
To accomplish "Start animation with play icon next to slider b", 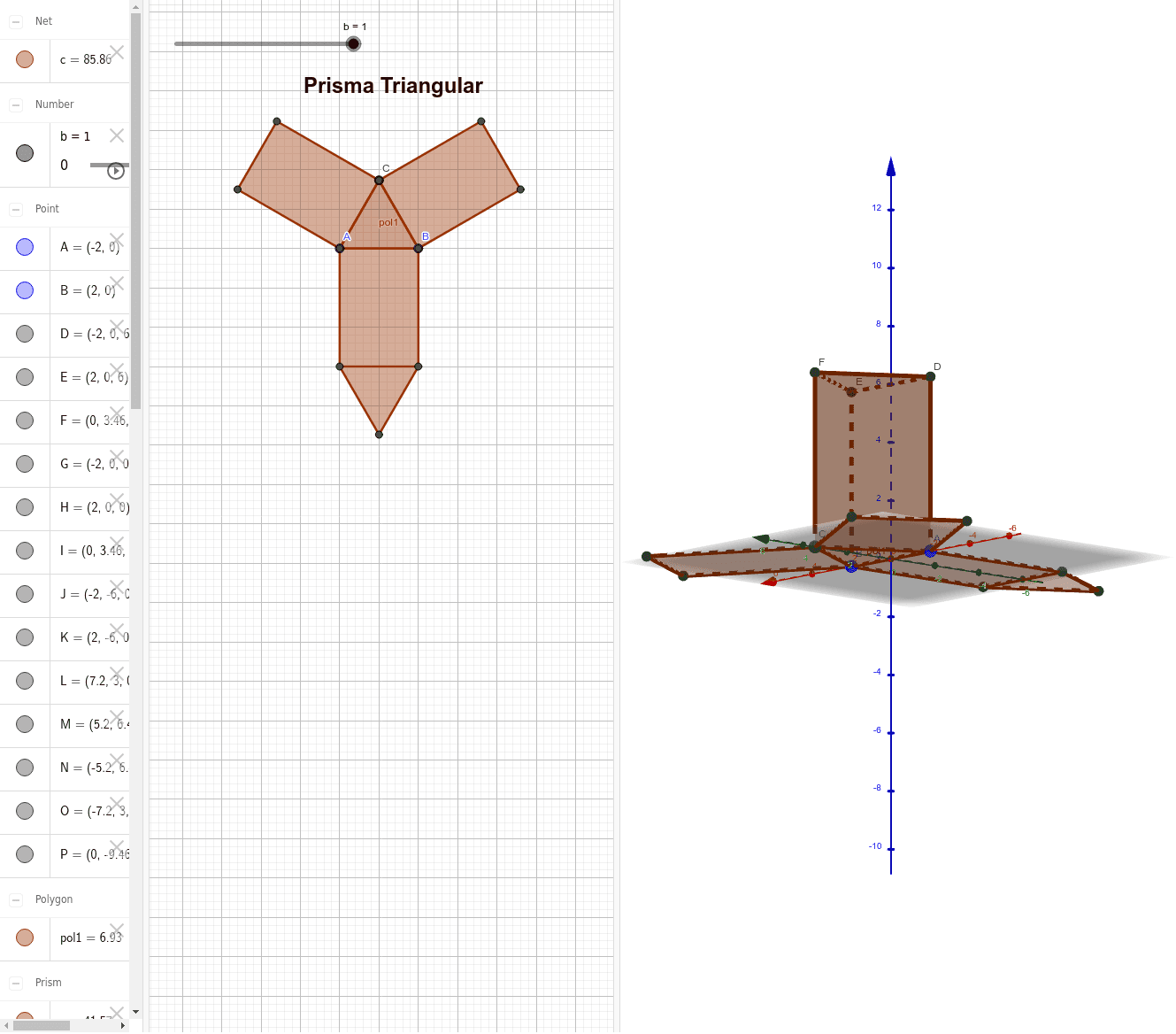I will click(116, 170).
